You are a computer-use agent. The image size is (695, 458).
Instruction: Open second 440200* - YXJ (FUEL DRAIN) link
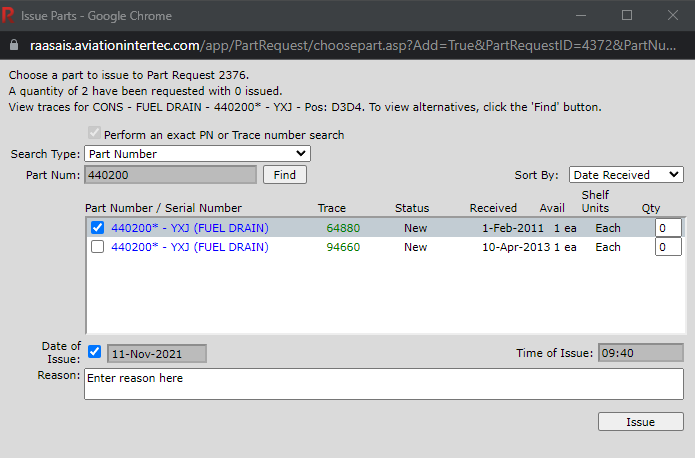[189, 247]
